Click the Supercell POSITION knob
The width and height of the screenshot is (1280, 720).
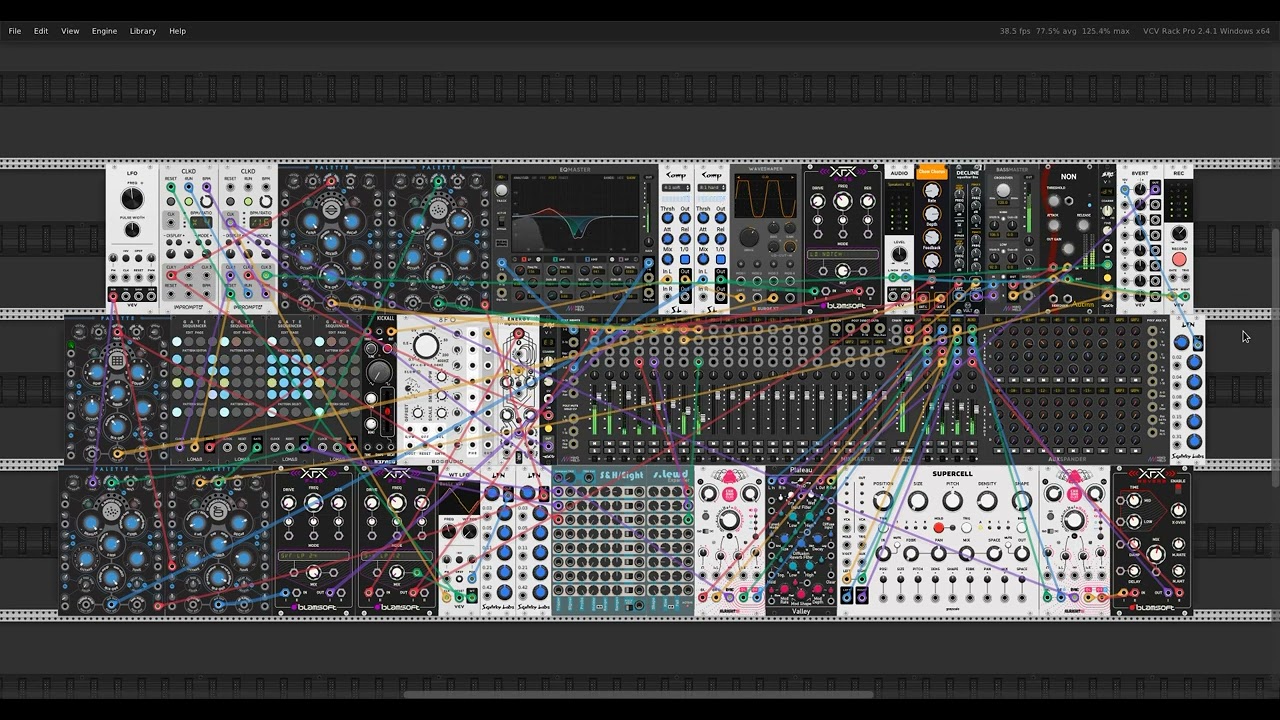pyautogui.click(x=883, y=501)
